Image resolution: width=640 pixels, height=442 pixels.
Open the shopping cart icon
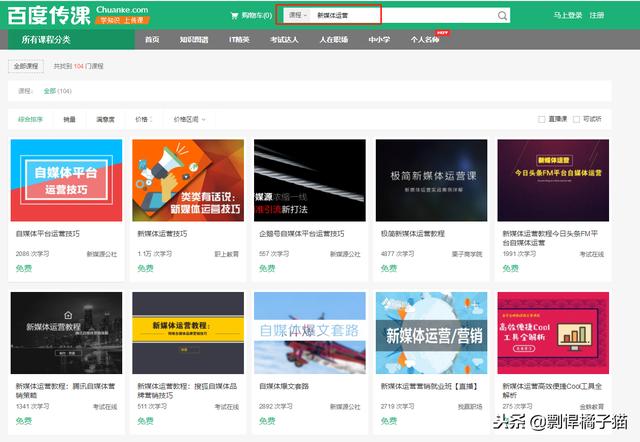point(234,16)
